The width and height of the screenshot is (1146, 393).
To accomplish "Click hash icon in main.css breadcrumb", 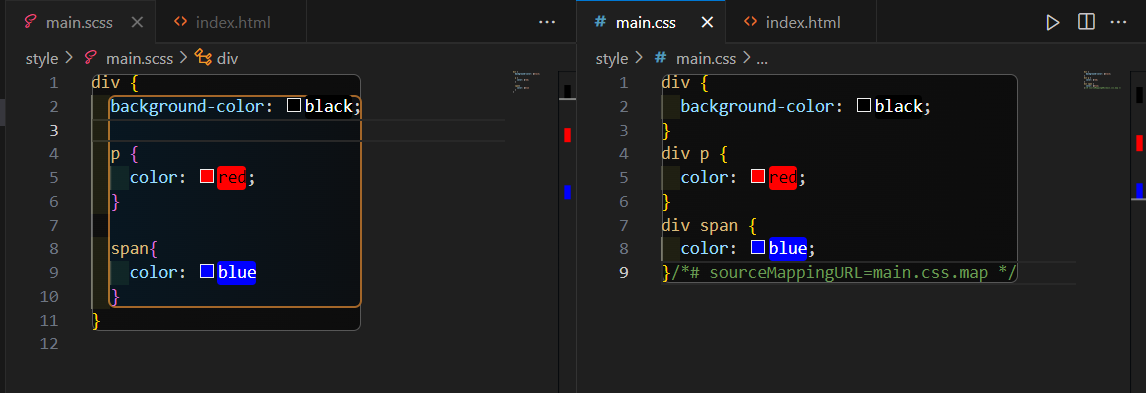I will pos(660,58).
